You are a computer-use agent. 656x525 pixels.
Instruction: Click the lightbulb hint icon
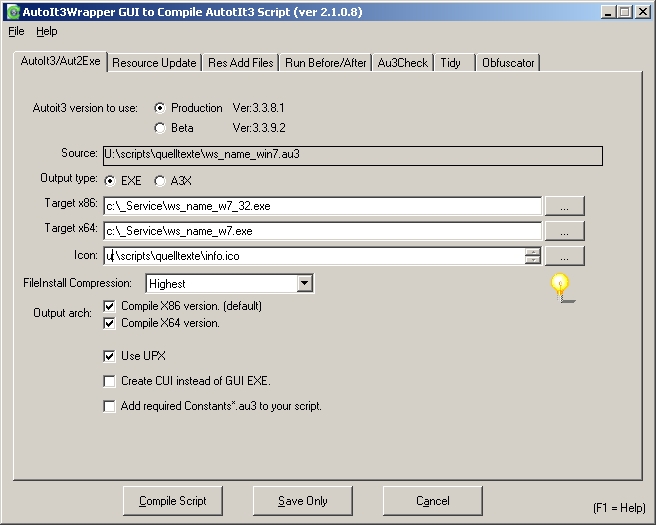[x=560, y=287]
